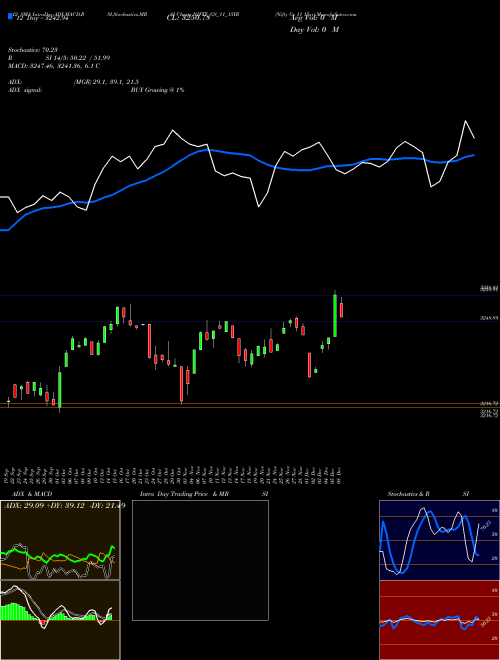Click the 3245.59 price level label
This screenshot has width=500, height=660.
pyautogui.click(x=489, y=318)
